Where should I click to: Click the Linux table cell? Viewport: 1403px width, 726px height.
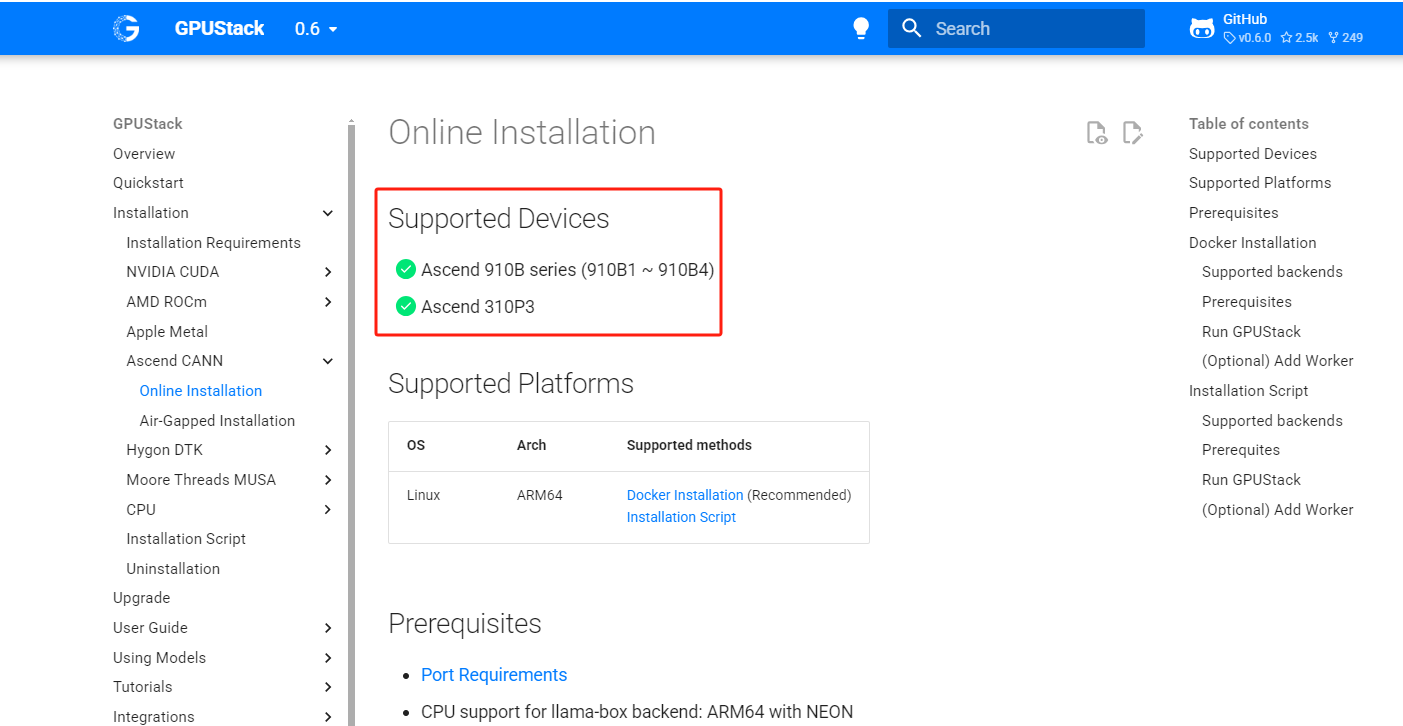click(424, 495)
